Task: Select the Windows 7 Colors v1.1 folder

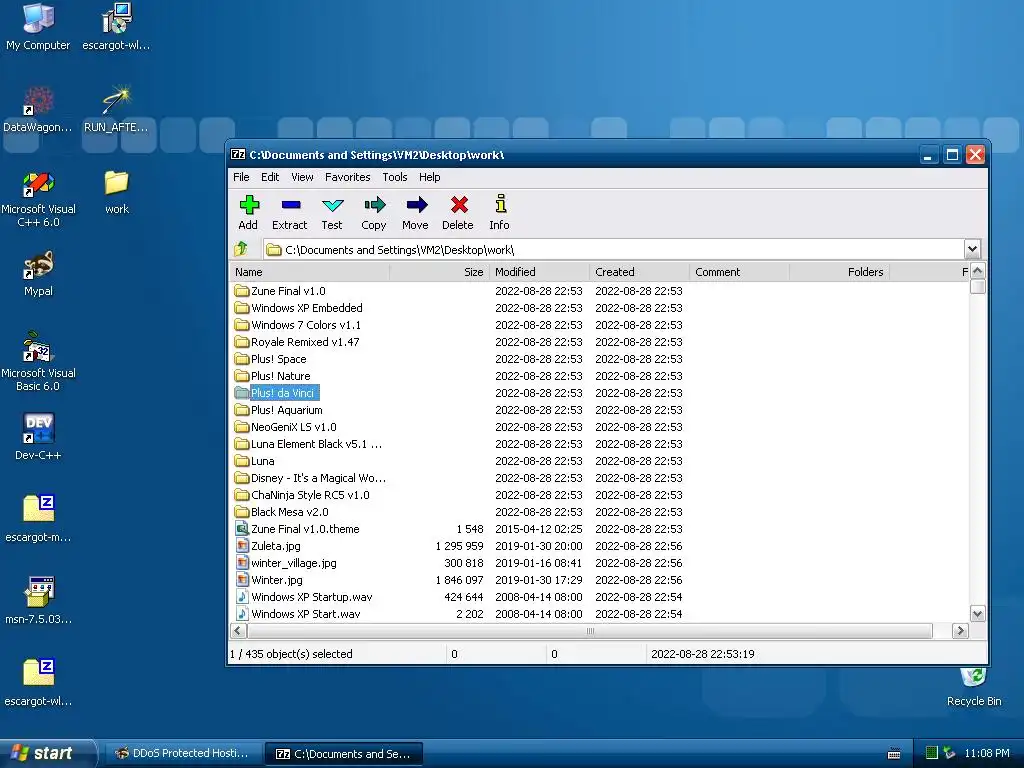Action: click(x=297, y=325)
